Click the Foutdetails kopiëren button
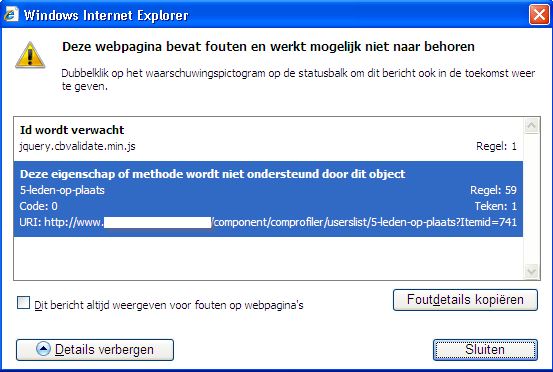 click(465, 300)
